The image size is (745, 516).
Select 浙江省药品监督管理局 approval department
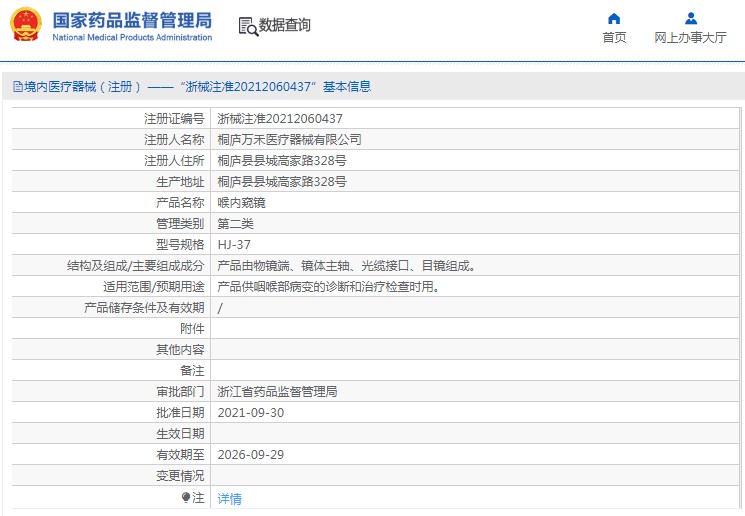(x=277, y=392)
